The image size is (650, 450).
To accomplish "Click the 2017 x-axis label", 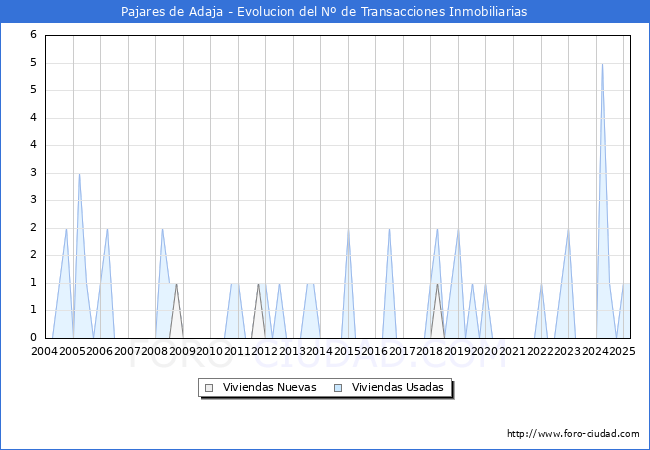I will 403,351.
